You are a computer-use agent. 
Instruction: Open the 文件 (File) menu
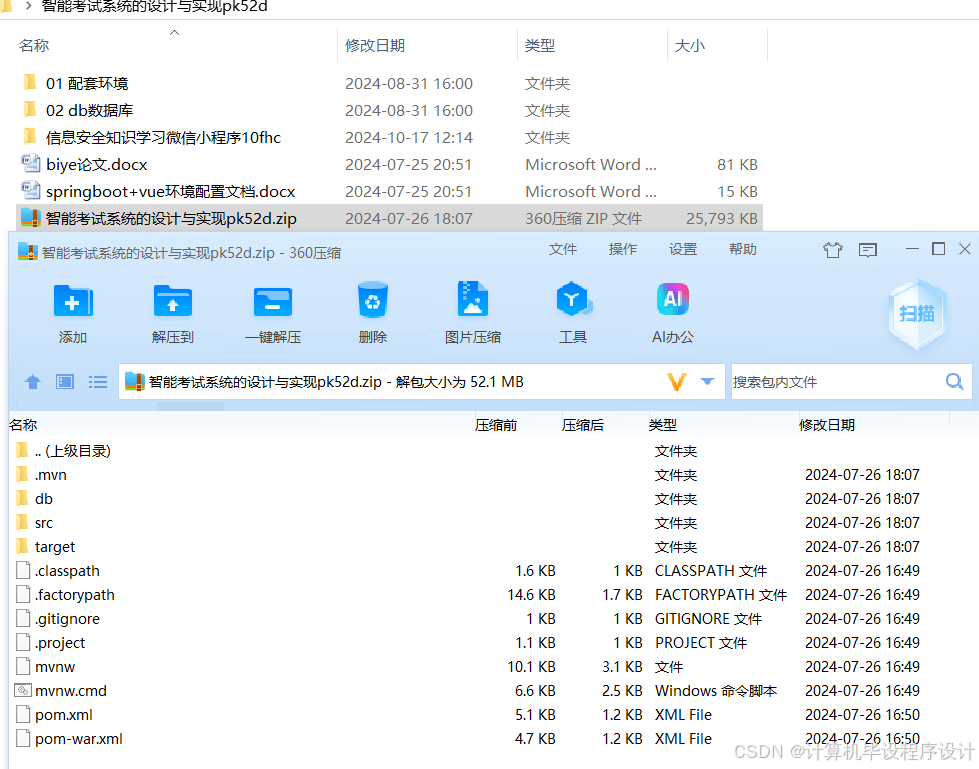[563, 249]
